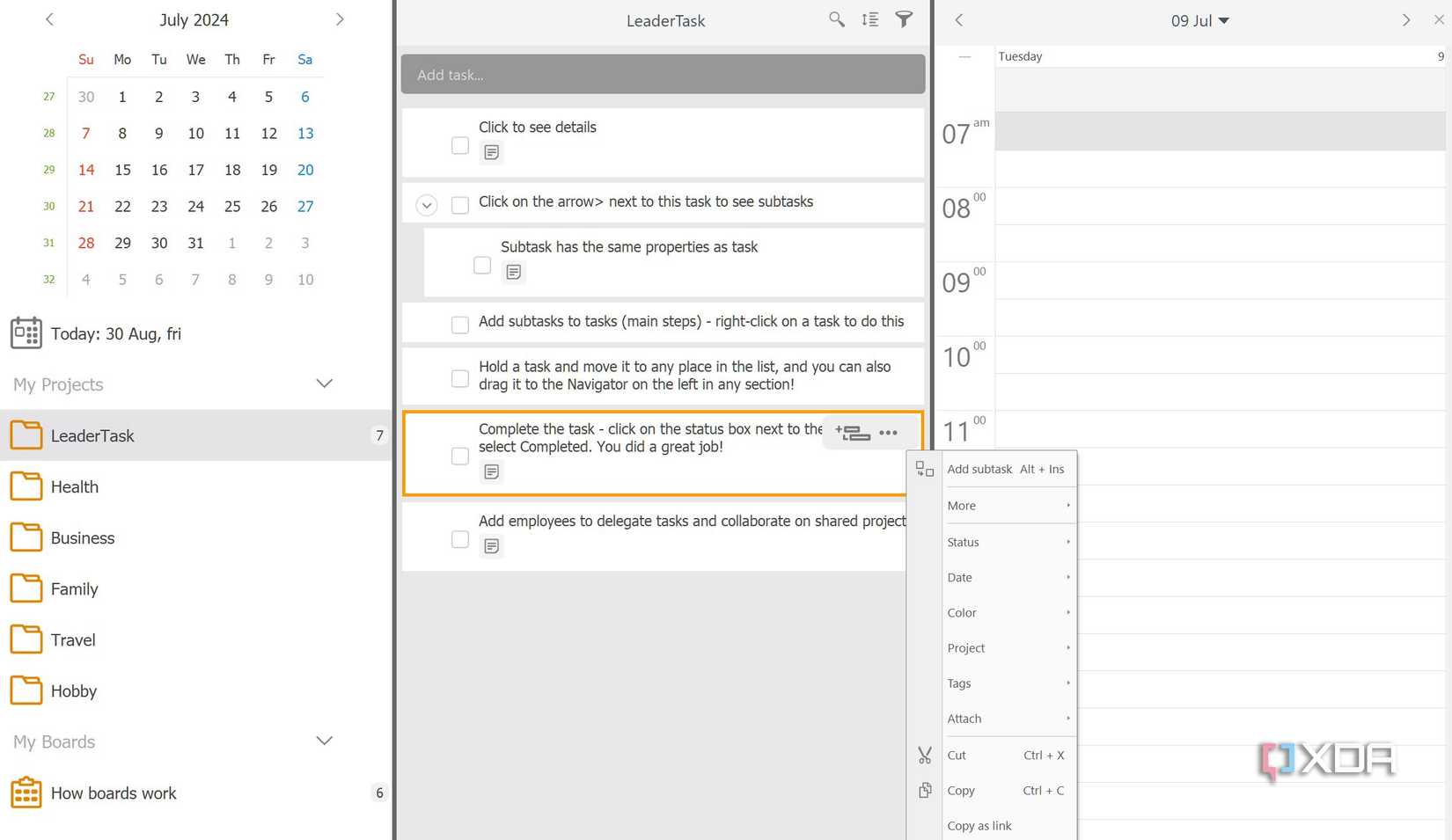The width and height of the screenshot is (1452, 840).
Task: Click the Travel project folder icon
Action: 26,639
